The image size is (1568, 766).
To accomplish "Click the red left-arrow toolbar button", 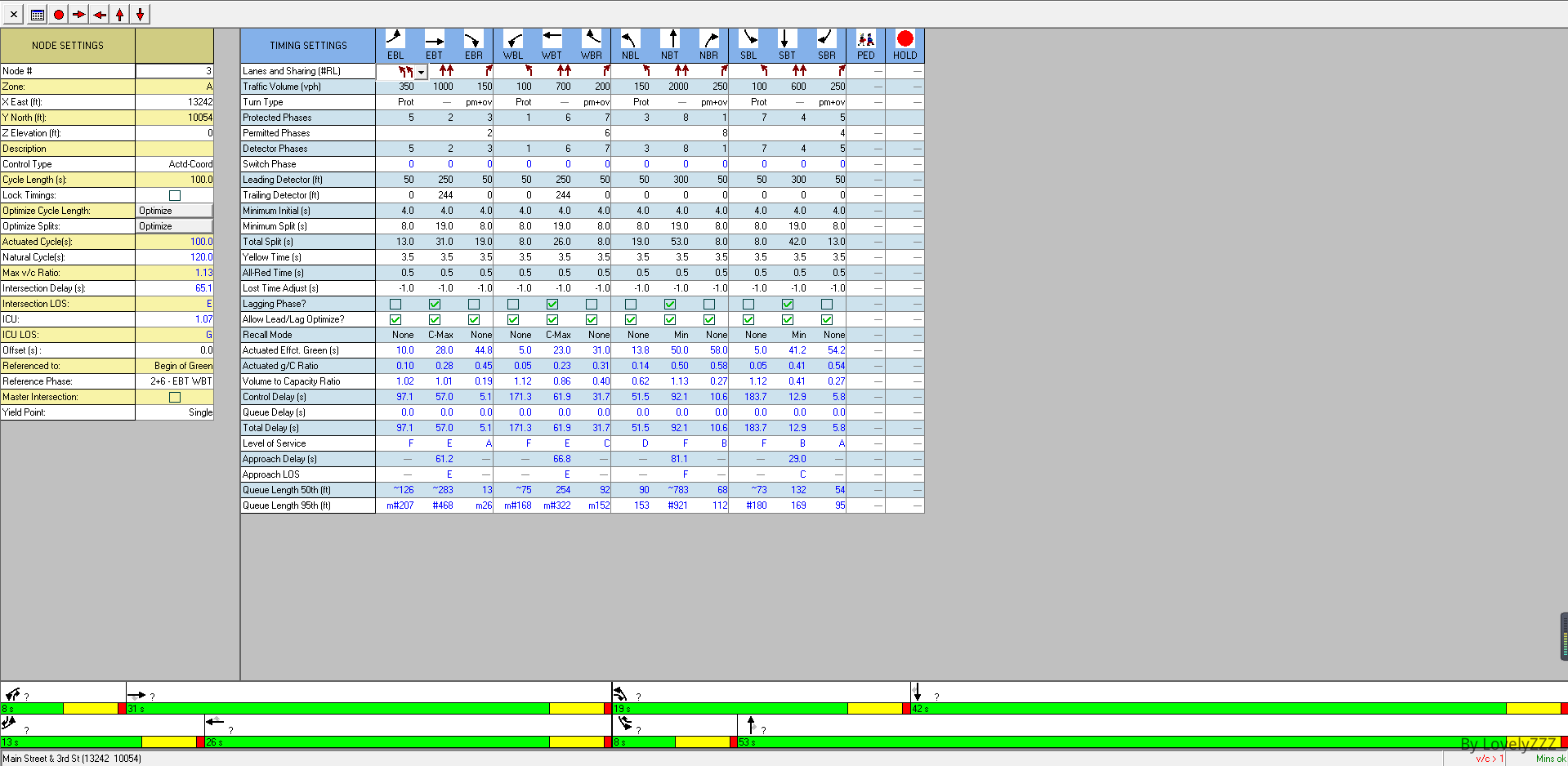I will pyautogui.click(x=100, y=15).
